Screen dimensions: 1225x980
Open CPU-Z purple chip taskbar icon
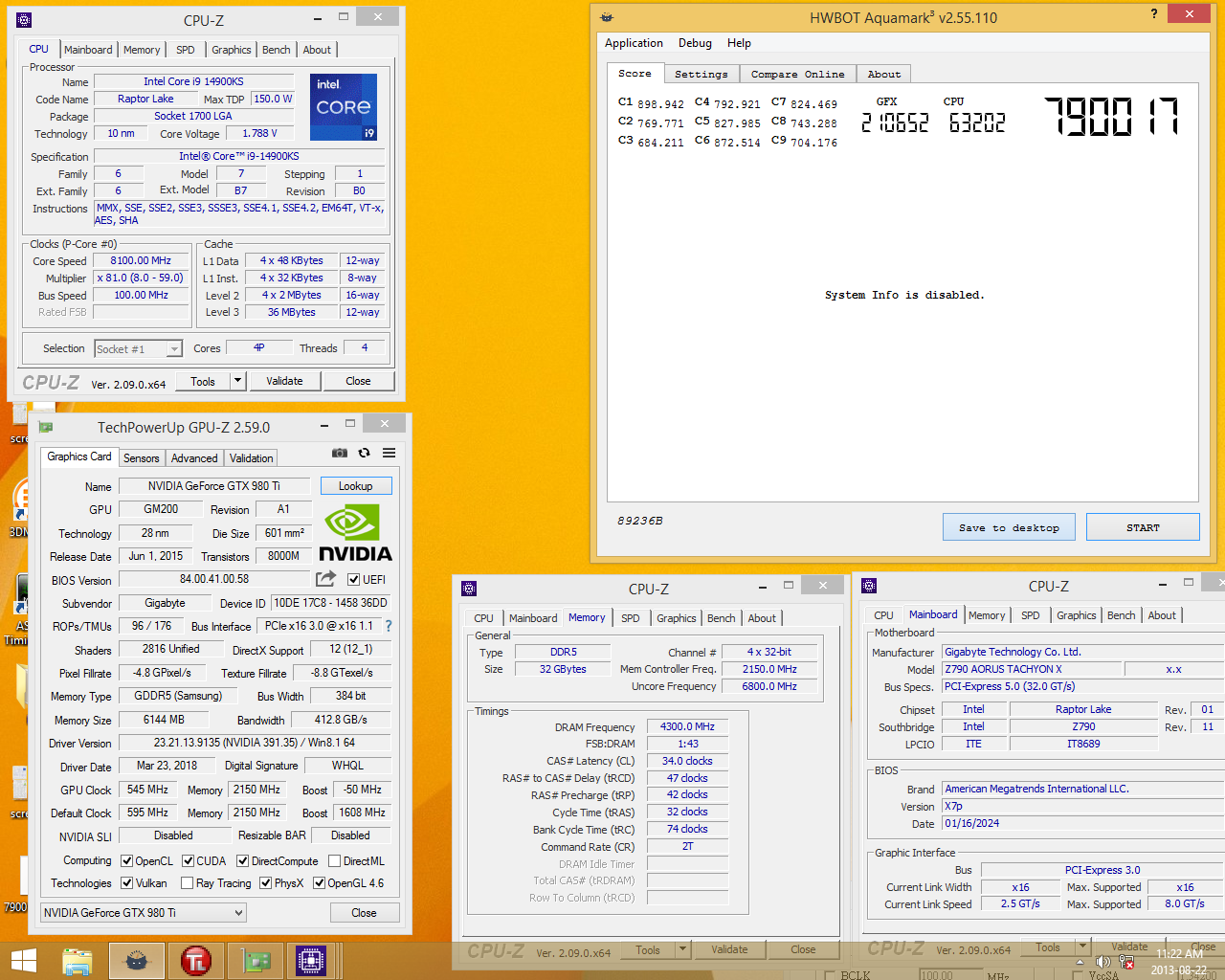click(312, 961)
